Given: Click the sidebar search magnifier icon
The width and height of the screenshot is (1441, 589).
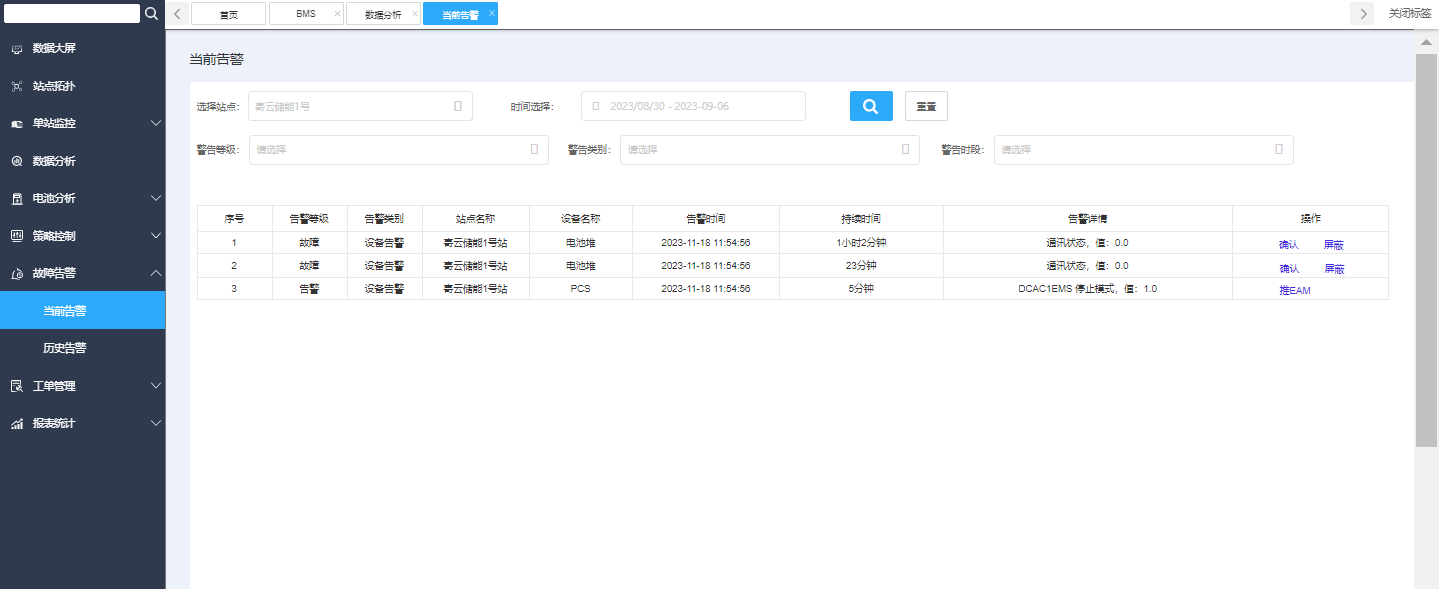Looking at the screenshot, I should (152, 14).
